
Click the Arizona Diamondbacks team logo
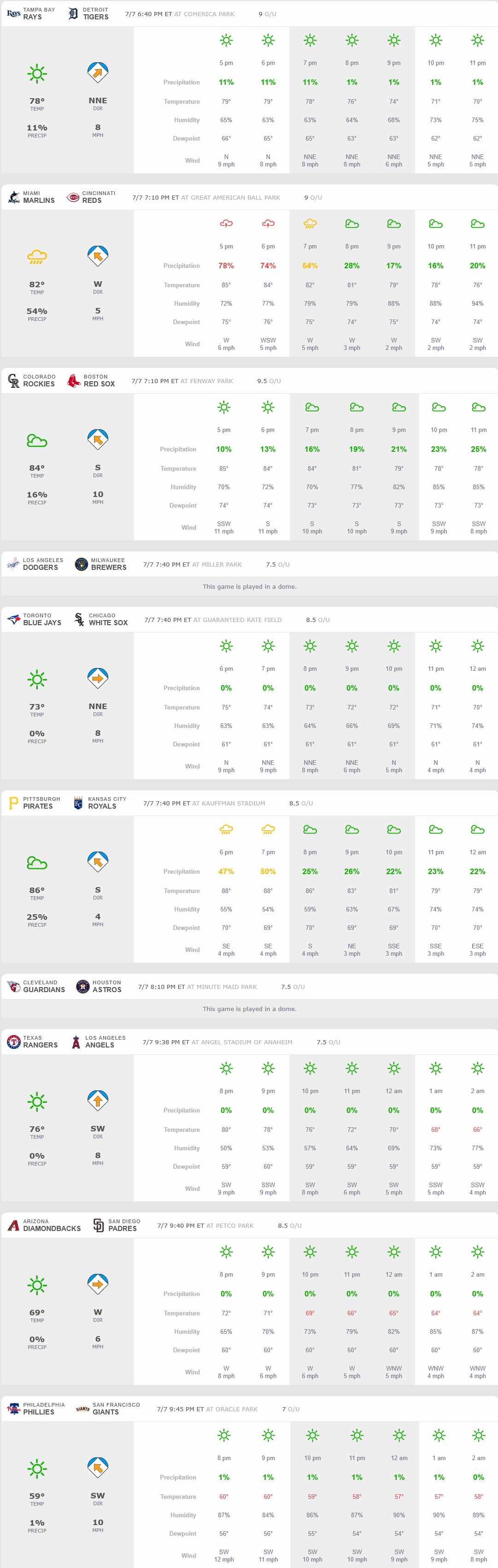click(13, 1225)
